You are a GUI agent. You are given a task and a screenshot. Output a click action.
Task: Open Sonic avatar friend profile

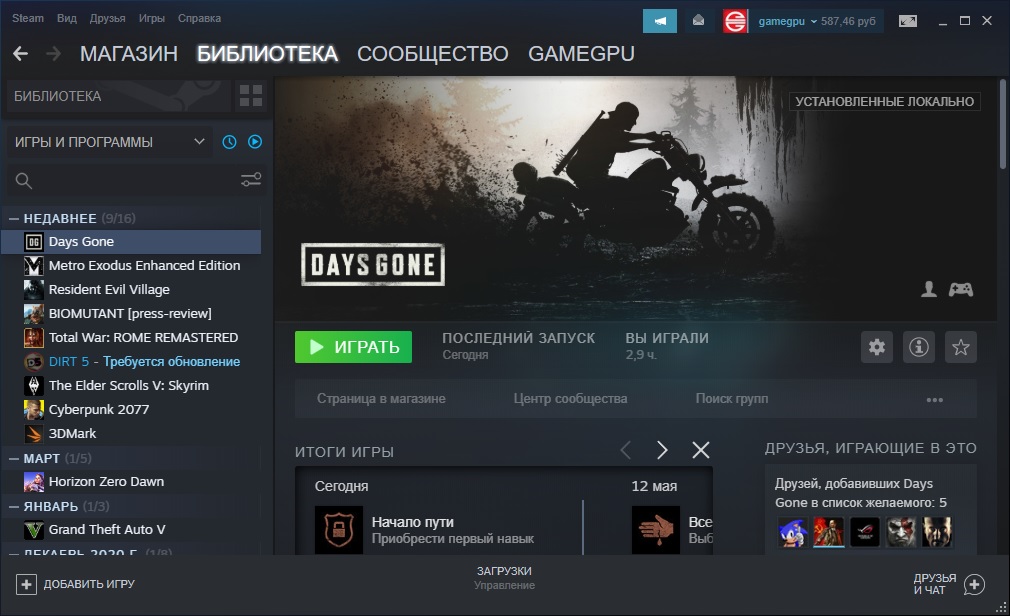pyautogui.click(x=792, y=532)
